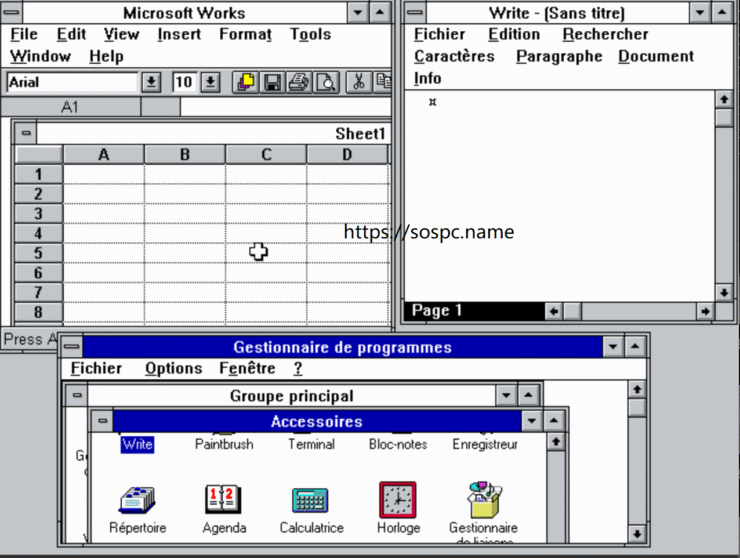740x558 pixels.
Task: Open the Write window control-menu box
Action: (415, 12)
